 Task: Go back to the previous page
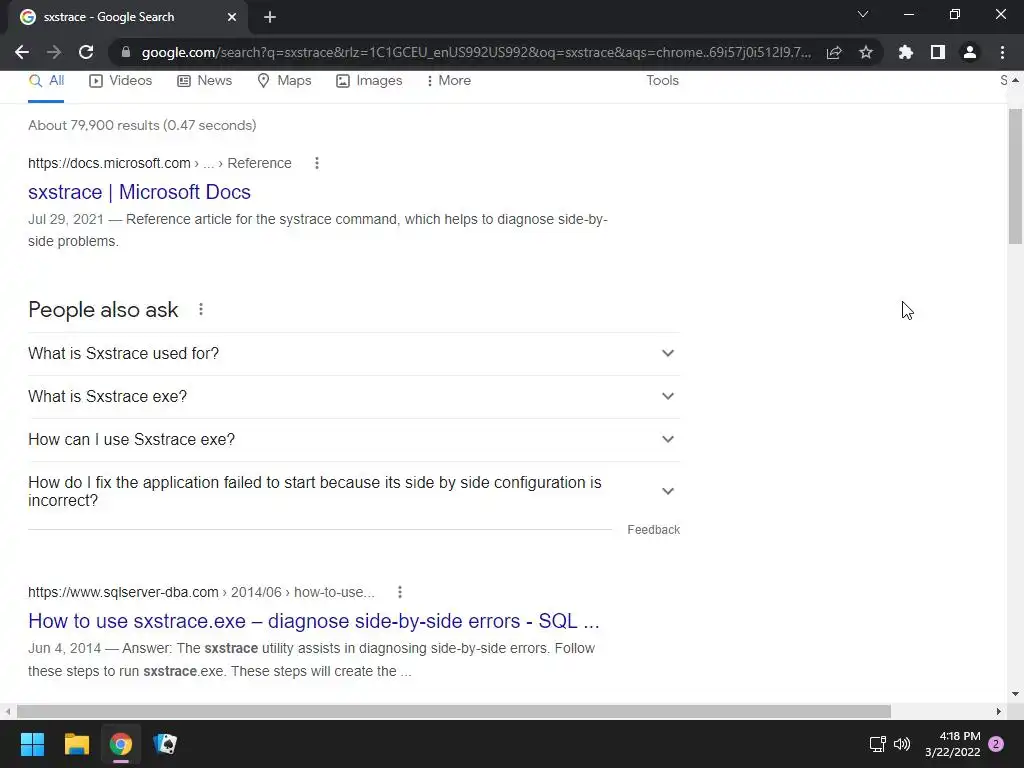pyautogui.click(x=22, y=52)
